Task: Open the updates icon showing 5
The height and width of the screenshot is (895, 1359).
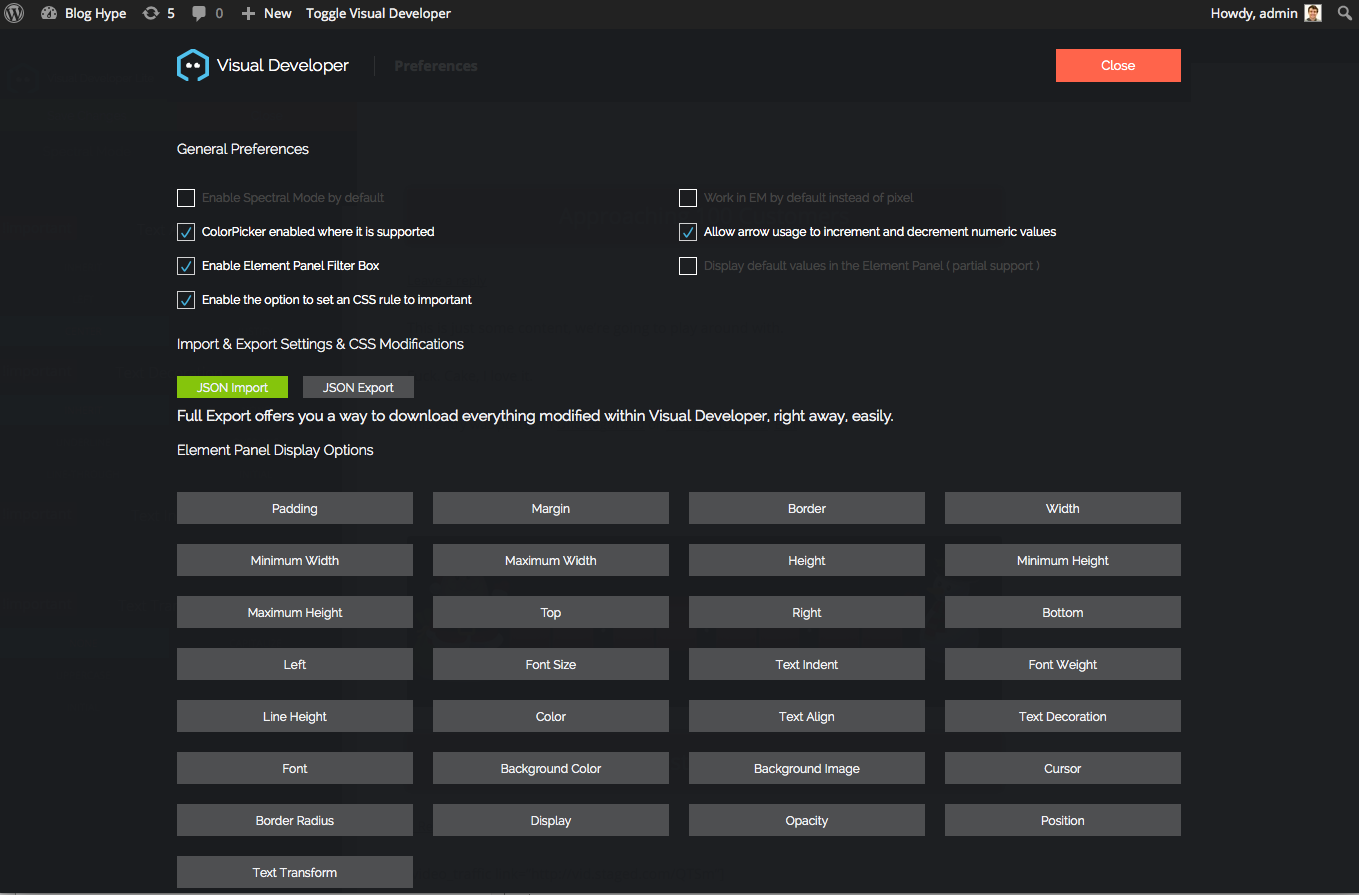Action: pyautogui.click(x=151, y=13)
